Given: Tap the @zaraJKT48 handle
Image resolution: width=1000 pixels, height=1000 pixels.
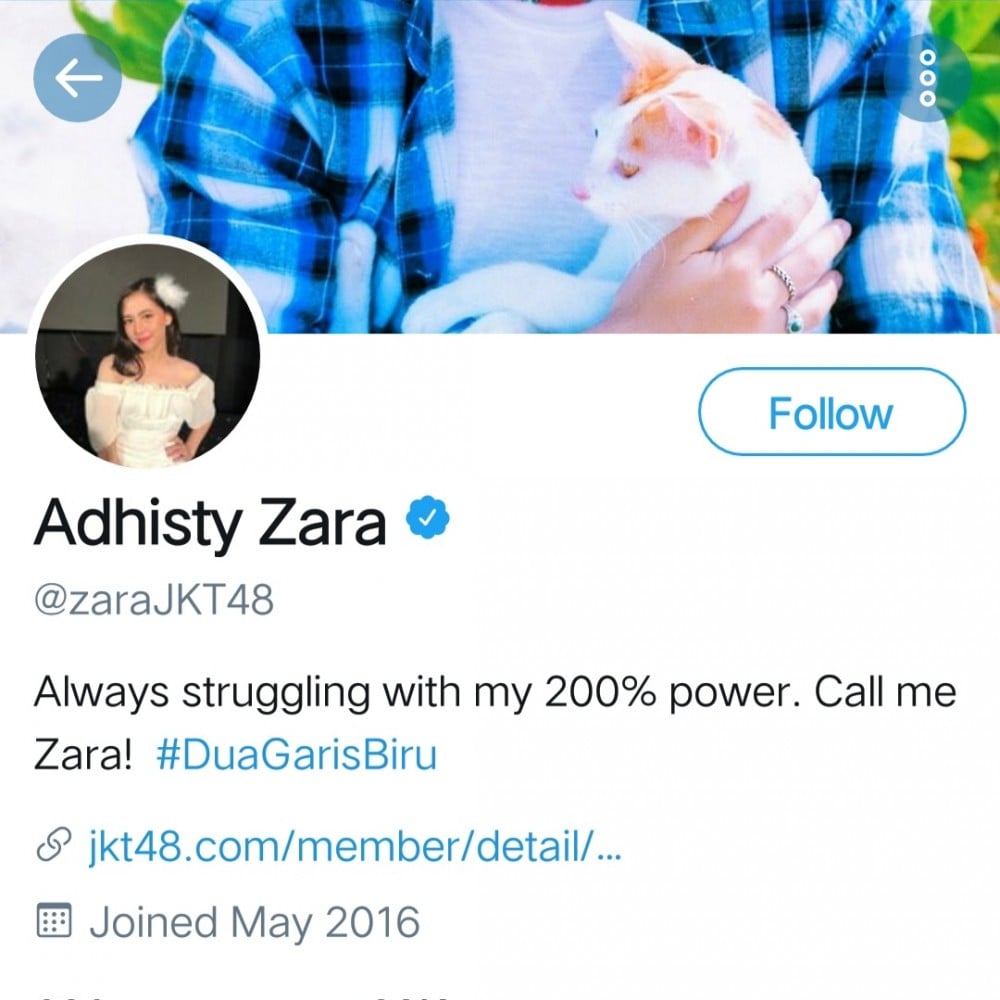Looking at the screenshot, I should pos(154,599).
